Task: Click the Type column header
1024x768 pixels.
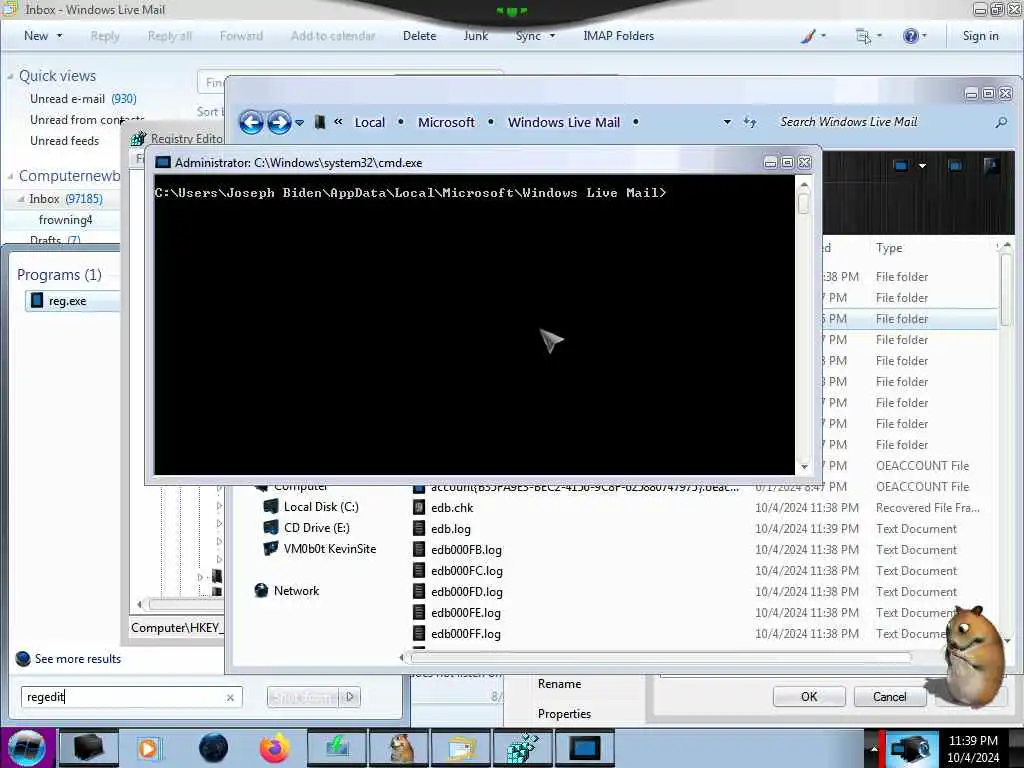Action: [889, 248]
